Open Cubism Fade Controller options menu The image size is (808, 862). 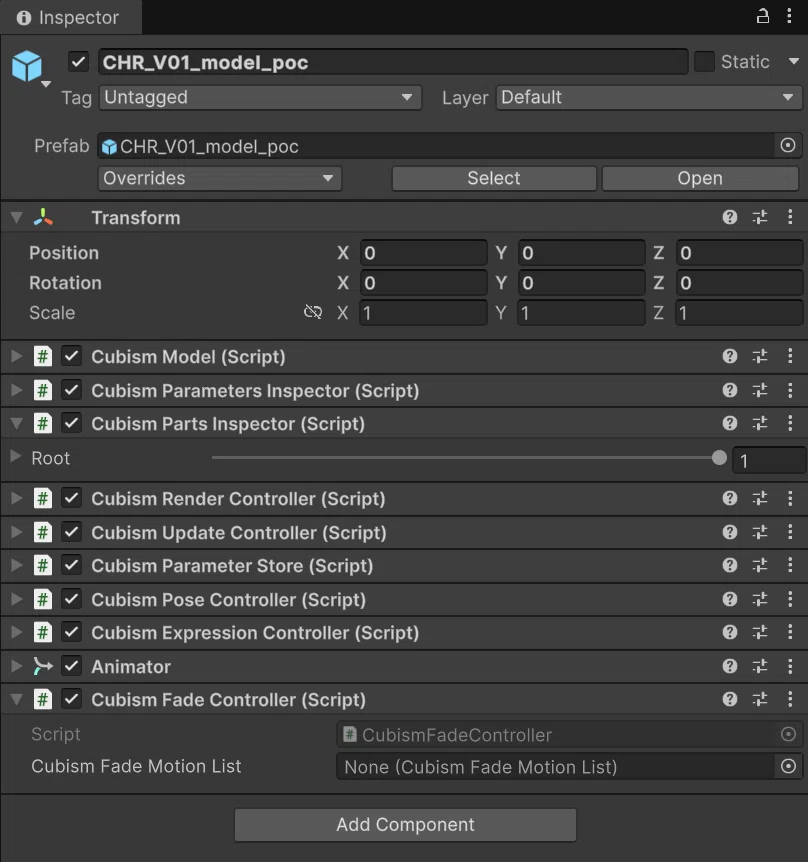click(790, 699)
